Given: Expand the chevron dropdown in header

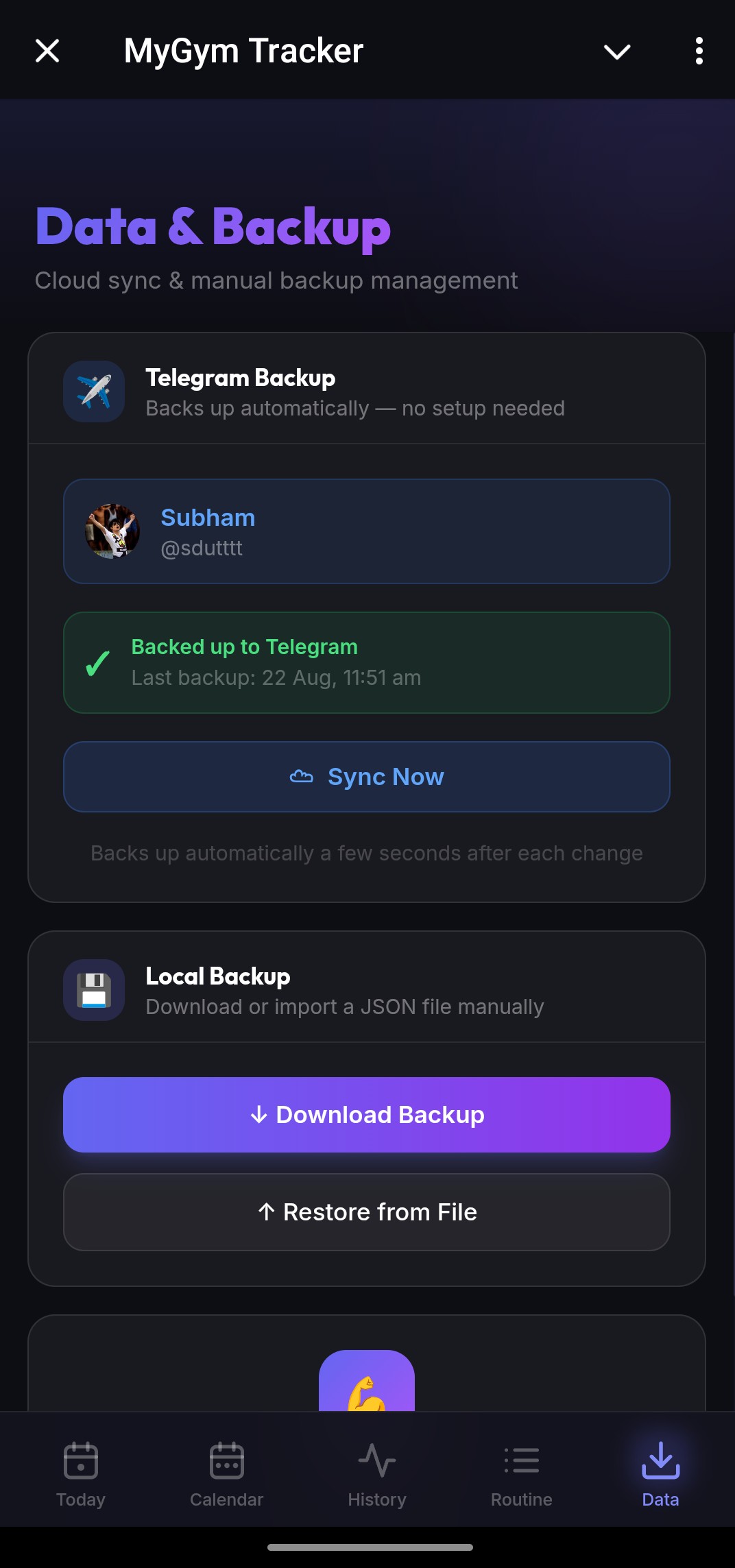Looking at the screenshot, I should [x=616, y=51].
